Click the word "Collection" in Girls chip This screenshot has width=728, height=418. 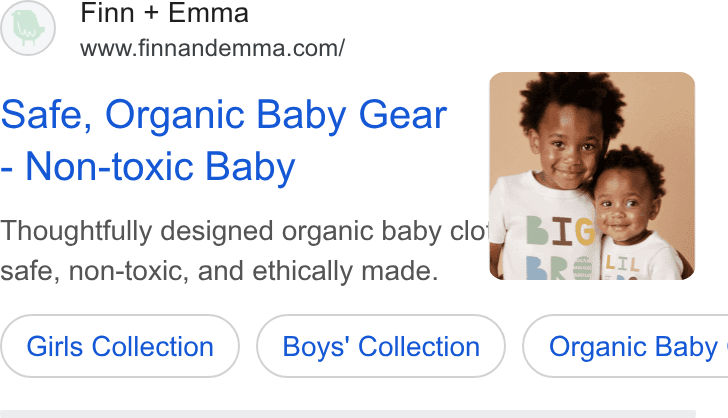(x=153, y=346)
